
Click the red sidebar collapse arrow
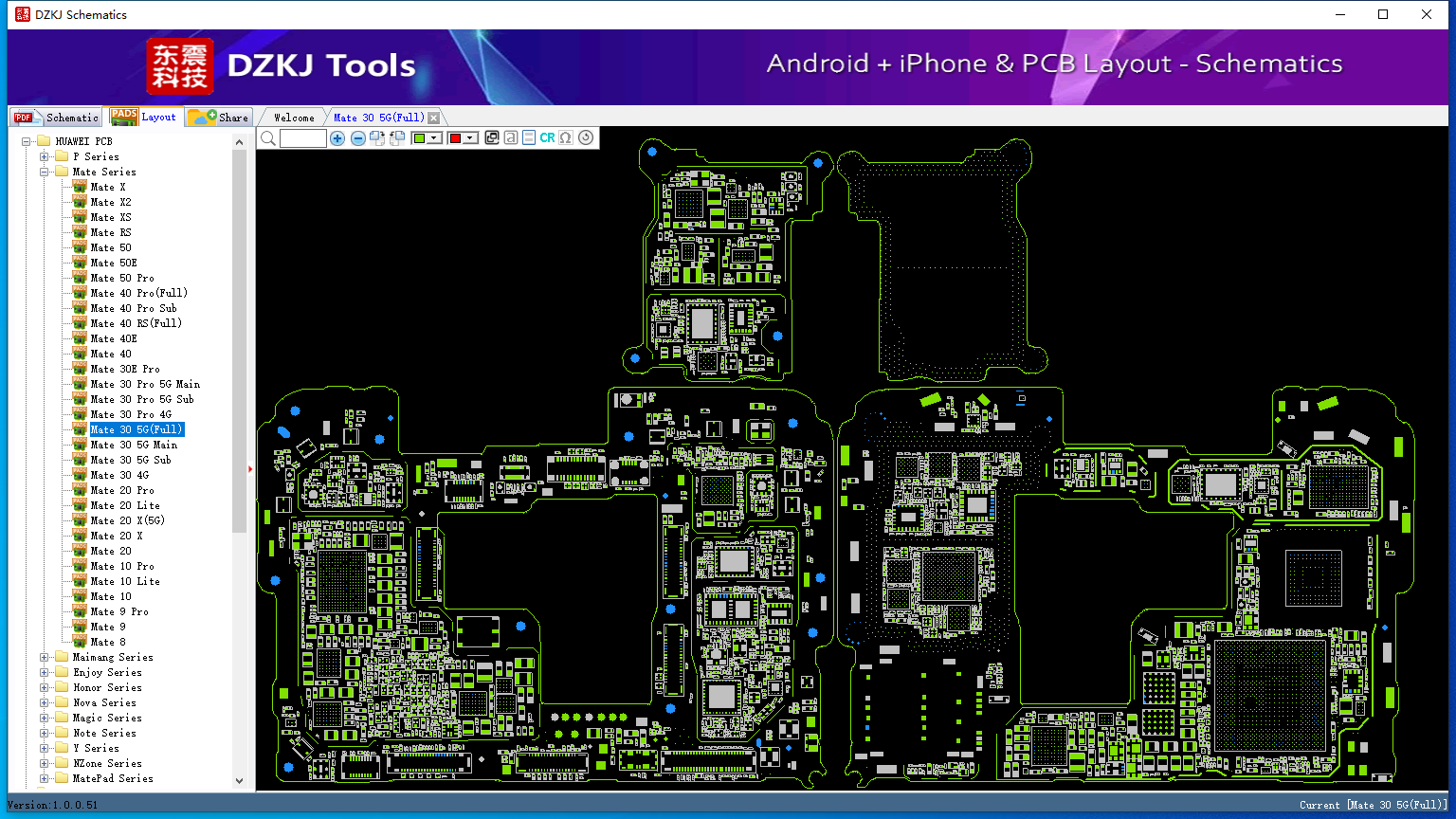(250, 468)
